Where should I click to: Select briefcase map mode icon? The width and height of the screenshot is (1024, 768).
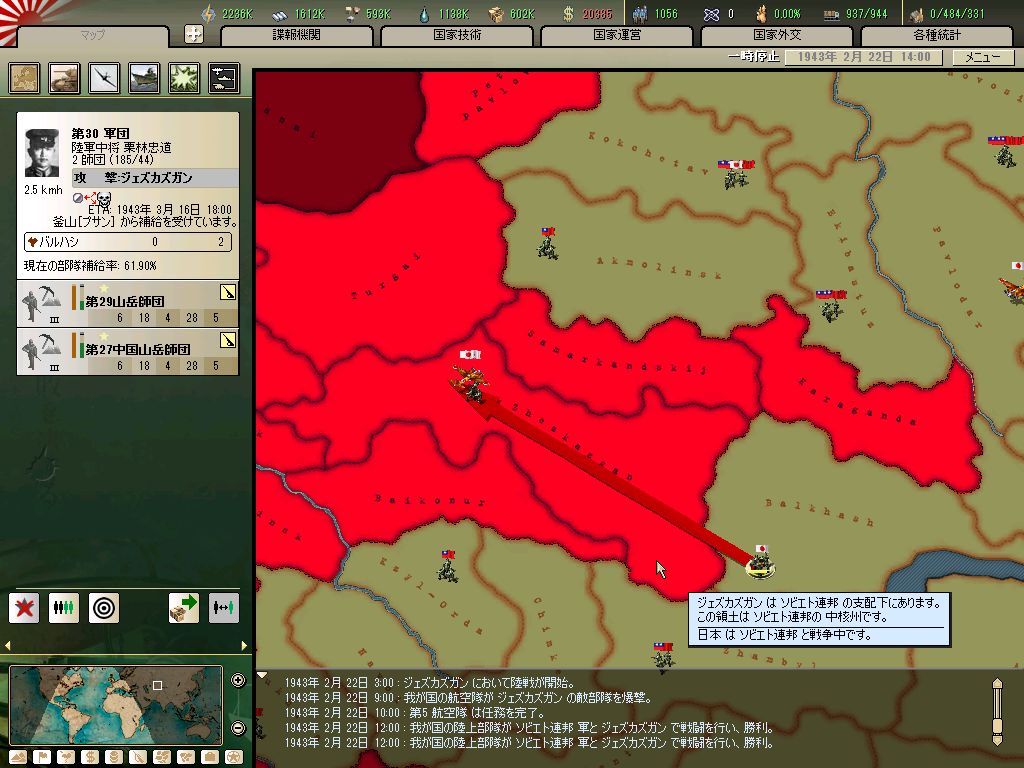tap(210, 757)
